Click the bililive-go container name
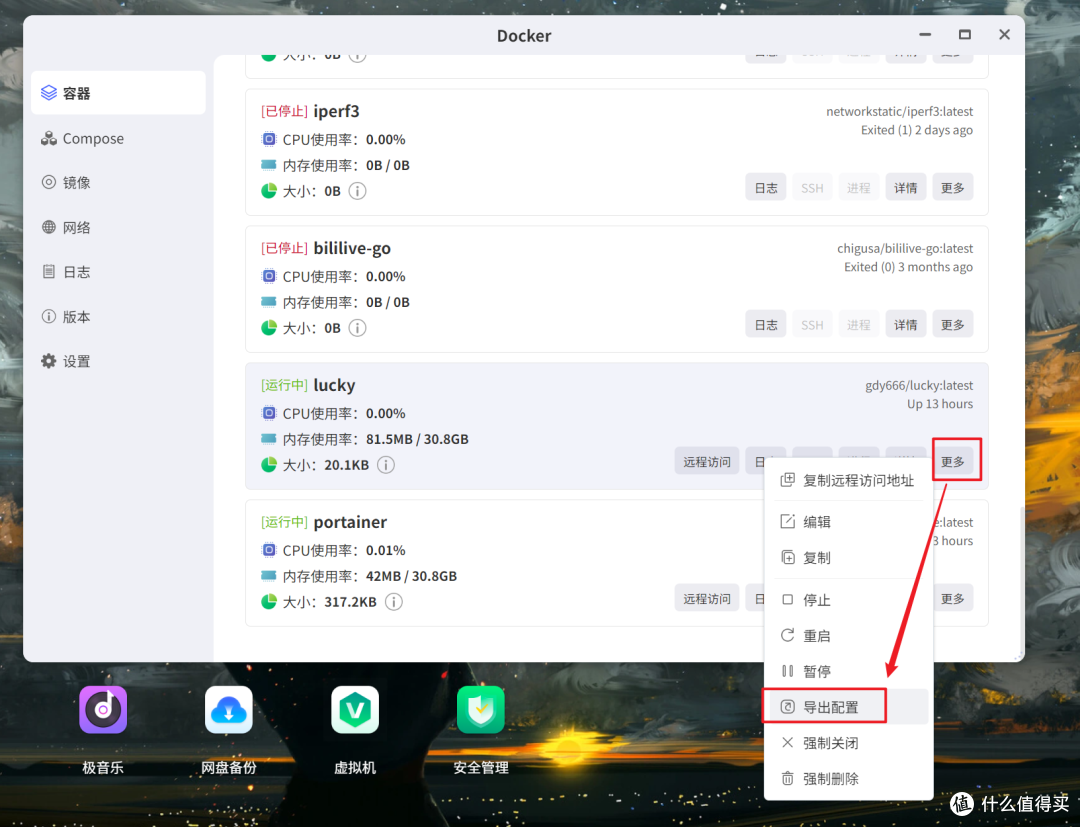Screen dimensions: 1080x827 pyautogui.click(x=352, y=248)
